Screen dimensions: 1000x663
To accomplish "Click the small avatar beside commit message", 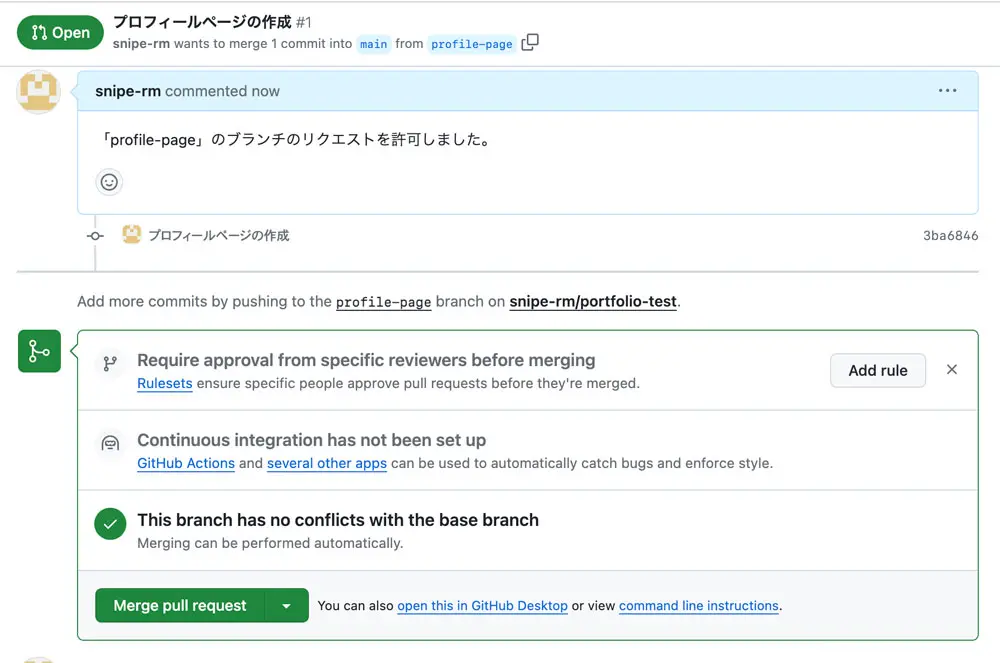I will pos(131,235).
